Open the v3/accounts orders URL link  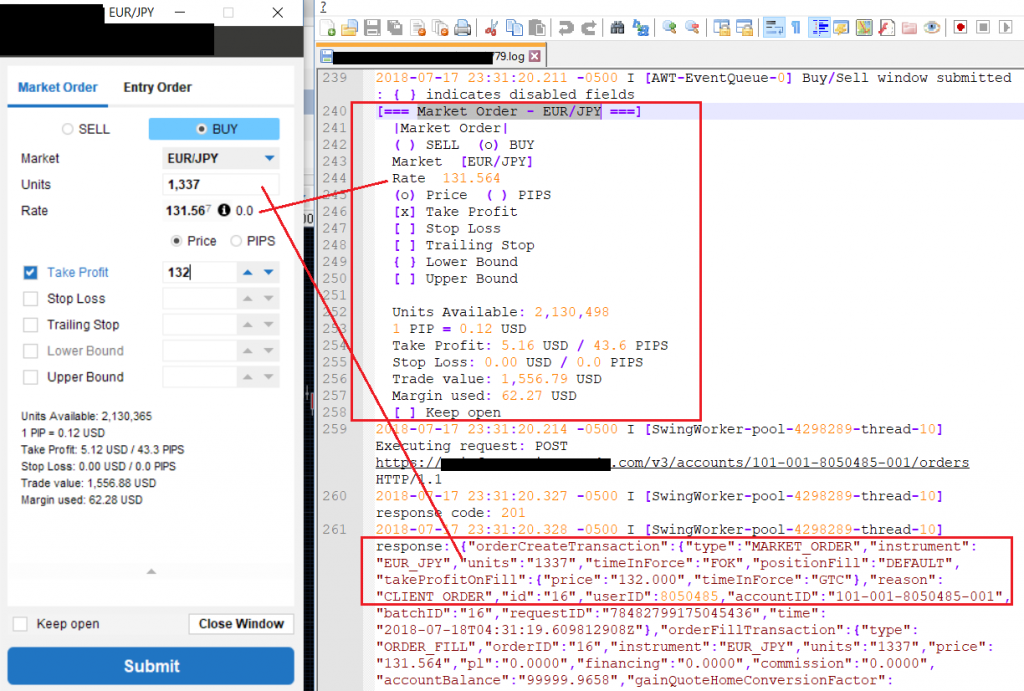tap(672, 462)
